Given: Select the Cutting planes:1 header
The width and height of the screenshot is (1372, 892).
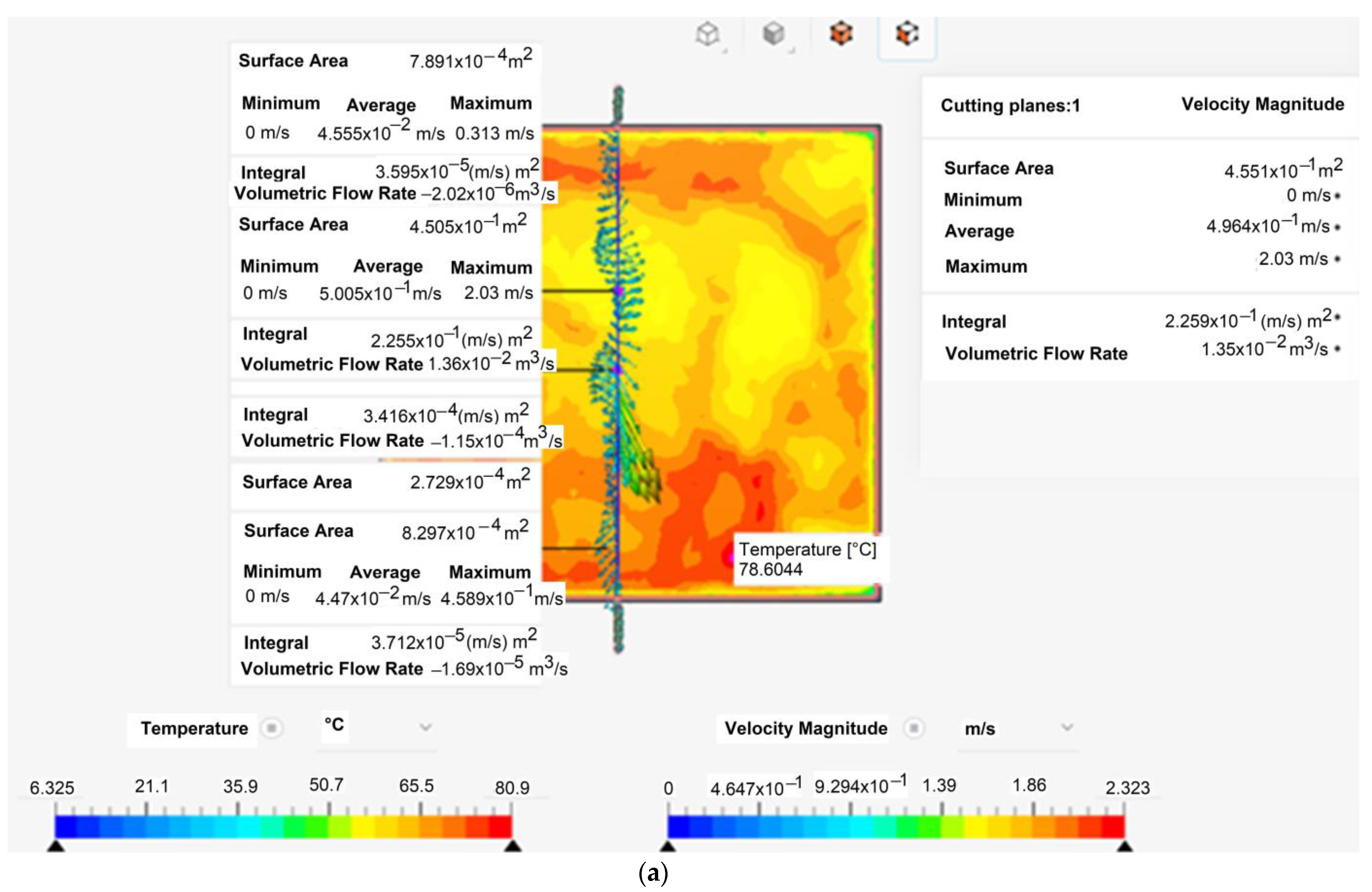Looking at the screenshot, I should click(x=1010, y=106).
